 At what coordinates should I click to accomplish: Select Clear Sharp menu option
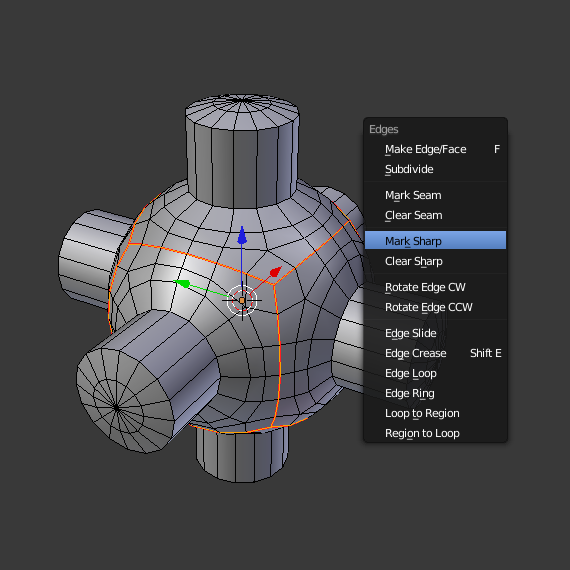click(x=435, y=261)
